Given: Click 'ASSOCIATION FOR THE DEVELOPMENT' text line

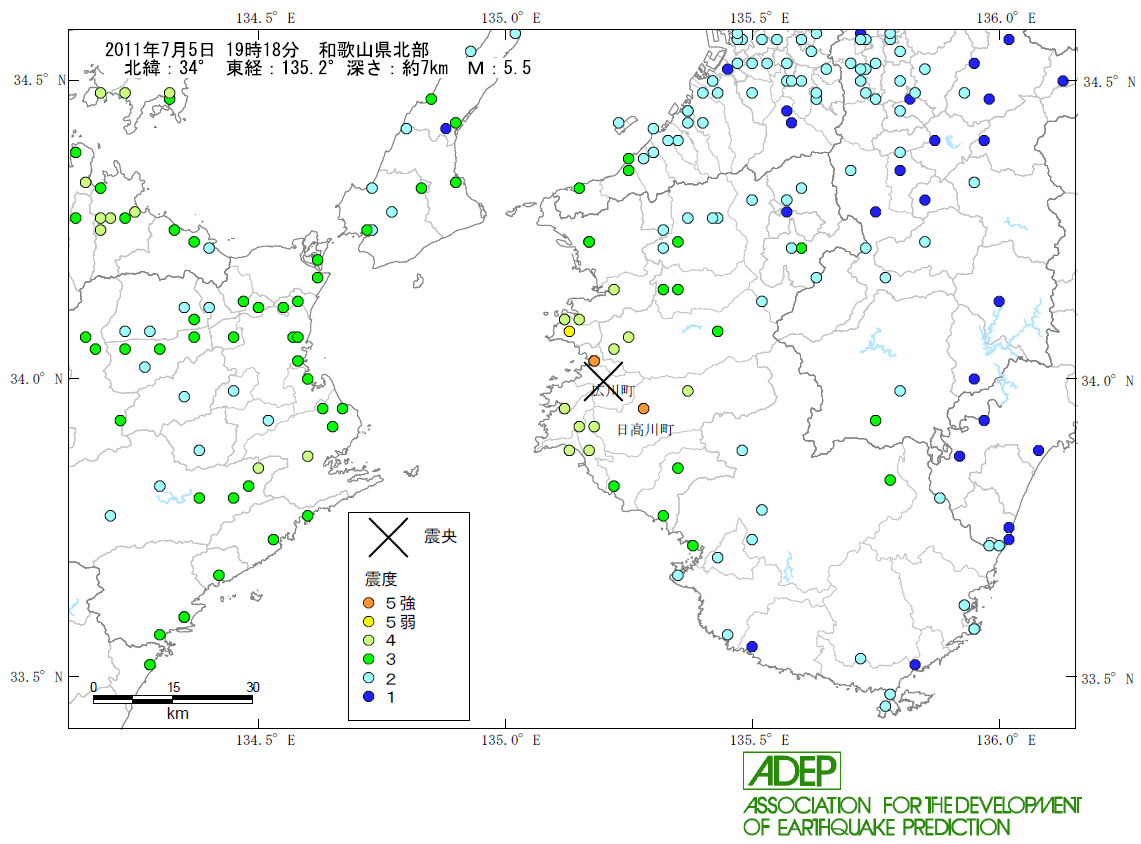Looking at the screenshot, I should click(913, 805).
